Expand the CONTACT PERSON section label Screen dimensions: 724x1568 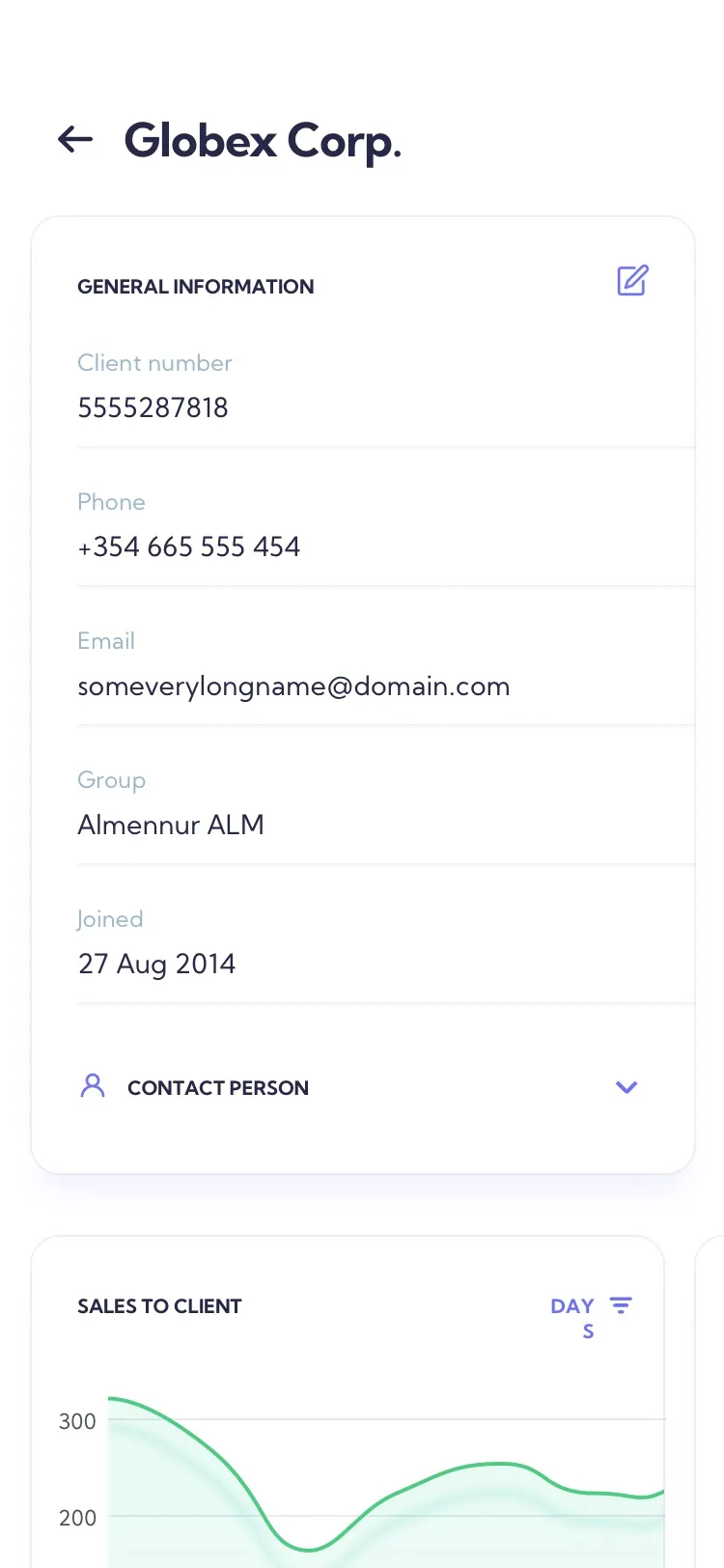[x=218, y=1088]
